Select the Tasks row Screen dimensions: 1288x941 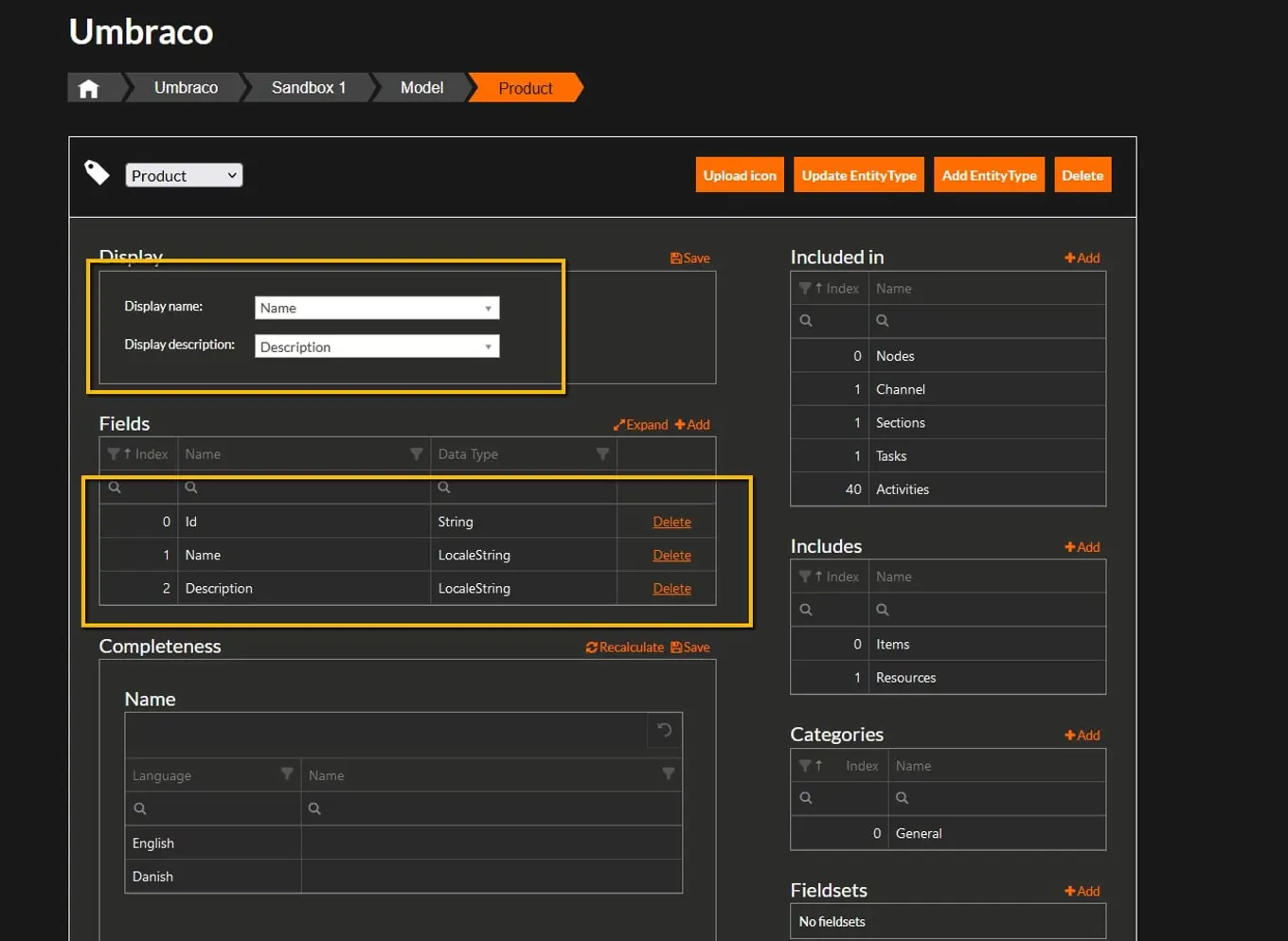948,455
